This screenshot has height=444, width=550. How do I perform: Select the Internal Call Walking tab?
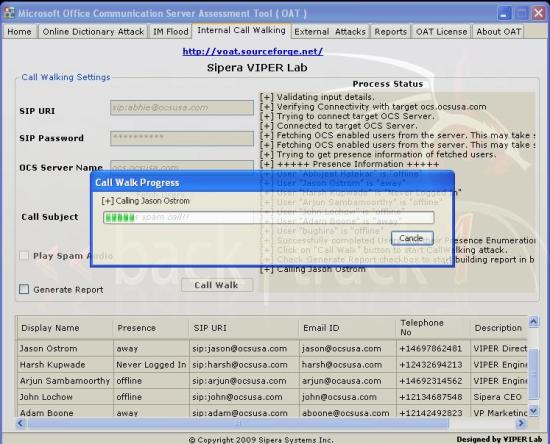click(241, 31)
